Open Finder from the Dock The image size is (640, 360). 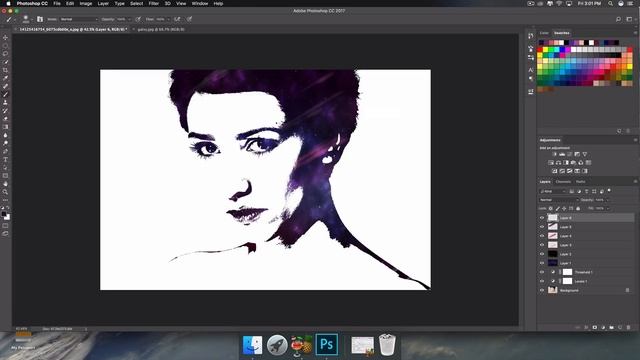(252, 345)
